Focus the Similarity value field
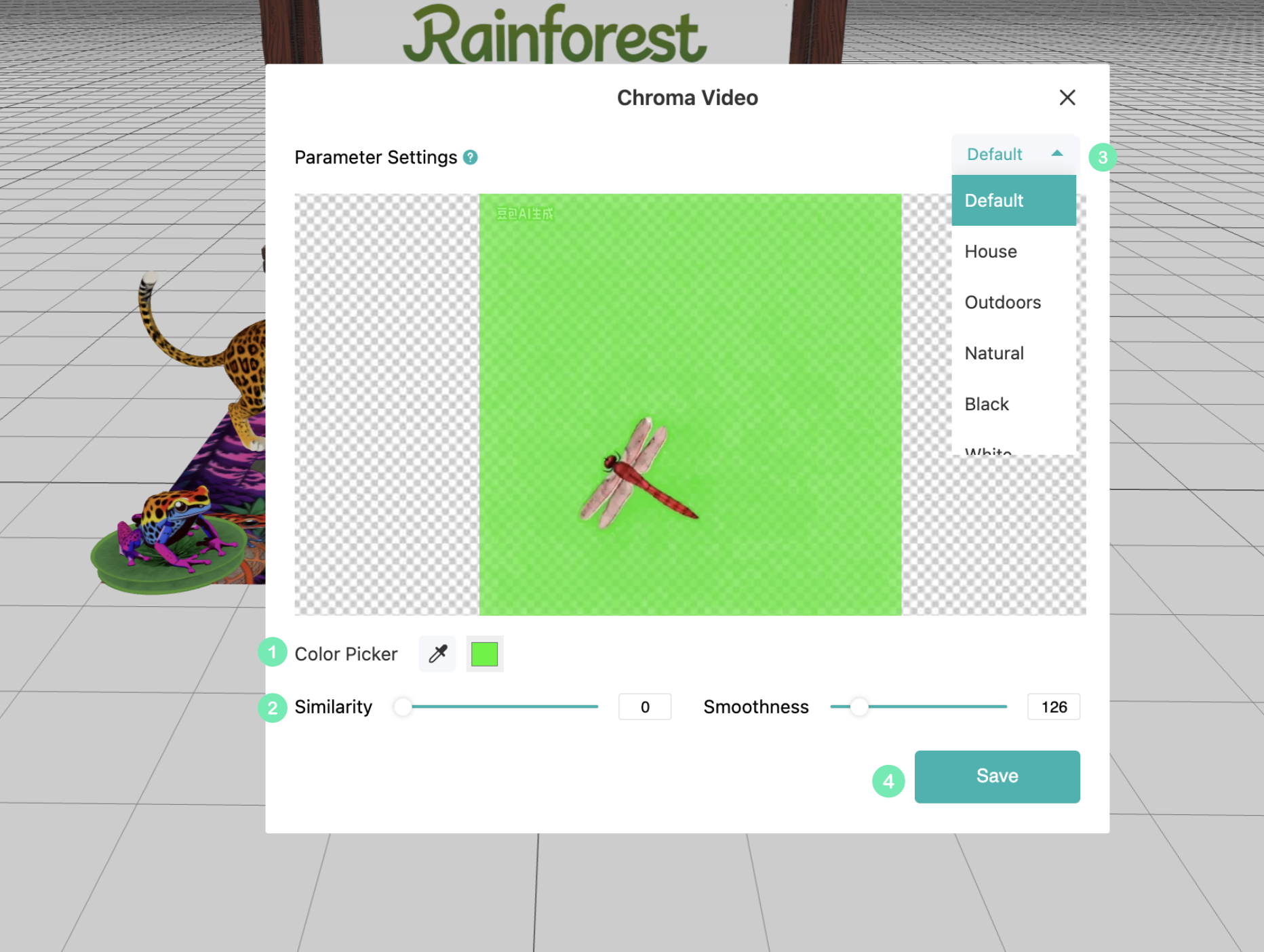This screenshot has width=1264, height=952. [x=645, y=707]
